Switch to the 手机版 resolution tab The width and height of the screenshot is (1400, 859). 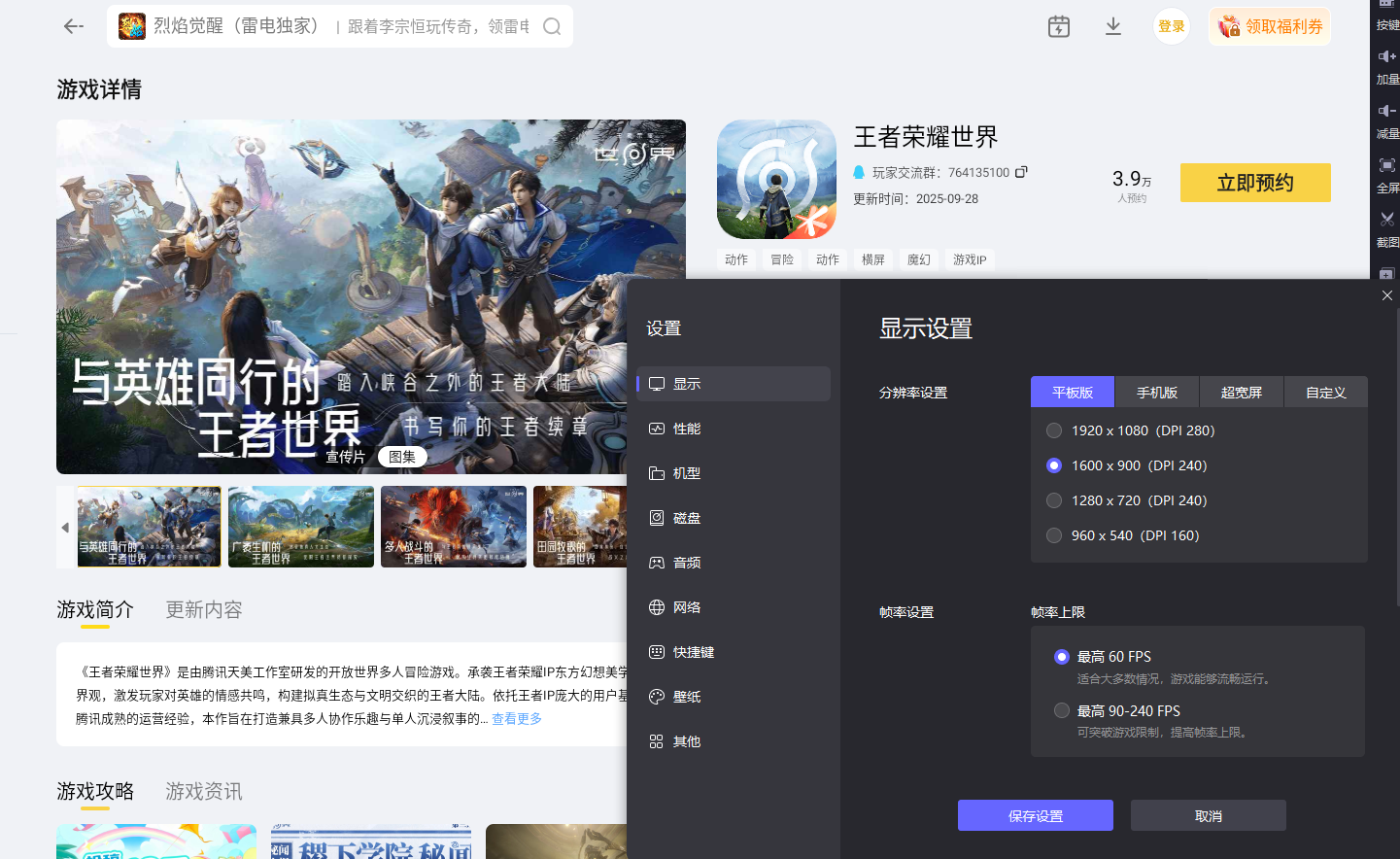(1157, 393)
